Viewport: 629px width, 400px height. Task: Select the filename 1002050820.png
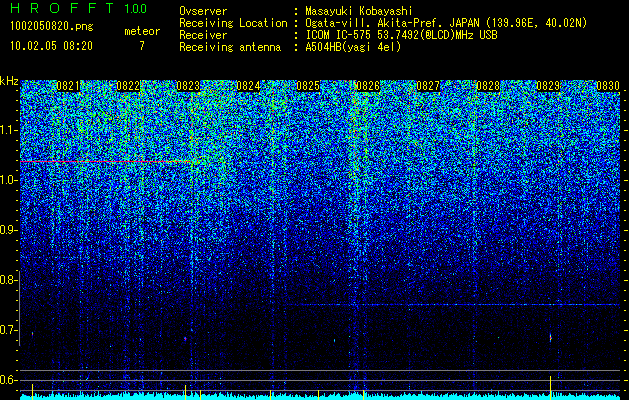coord(52,26)
